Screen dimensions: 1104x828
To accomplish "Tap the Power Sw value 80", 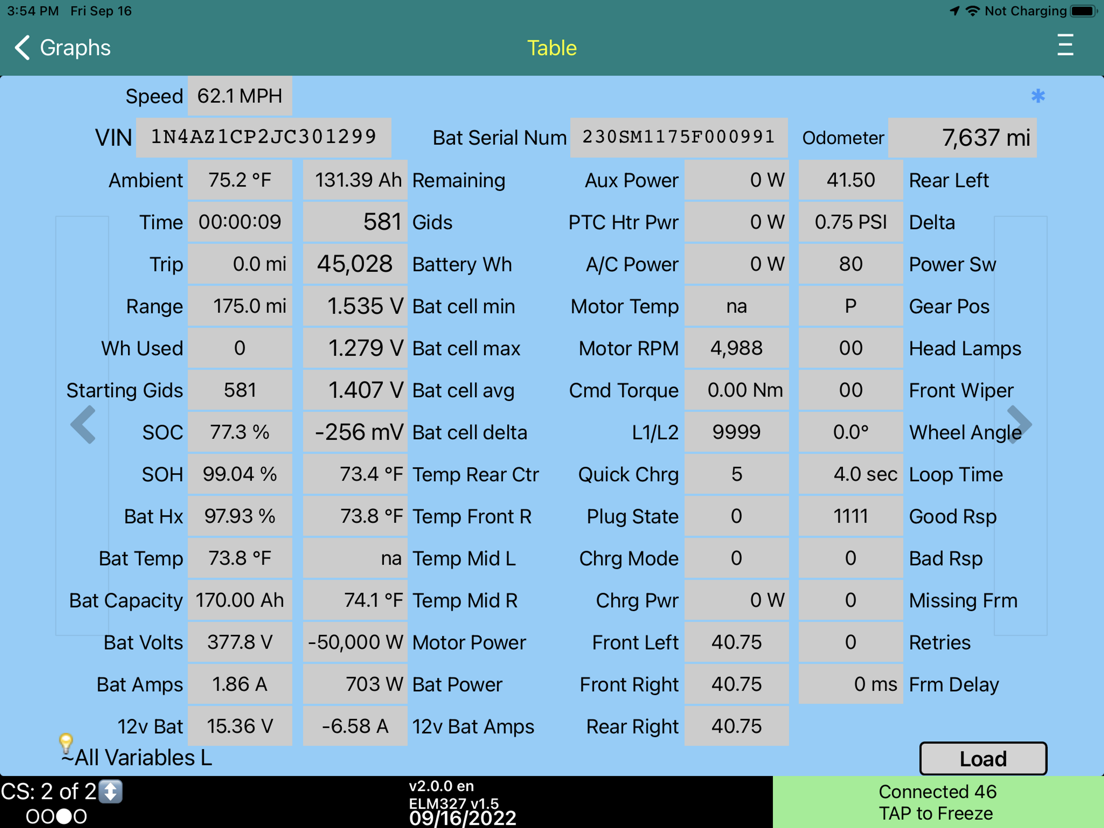I will (x=851, y=264).
